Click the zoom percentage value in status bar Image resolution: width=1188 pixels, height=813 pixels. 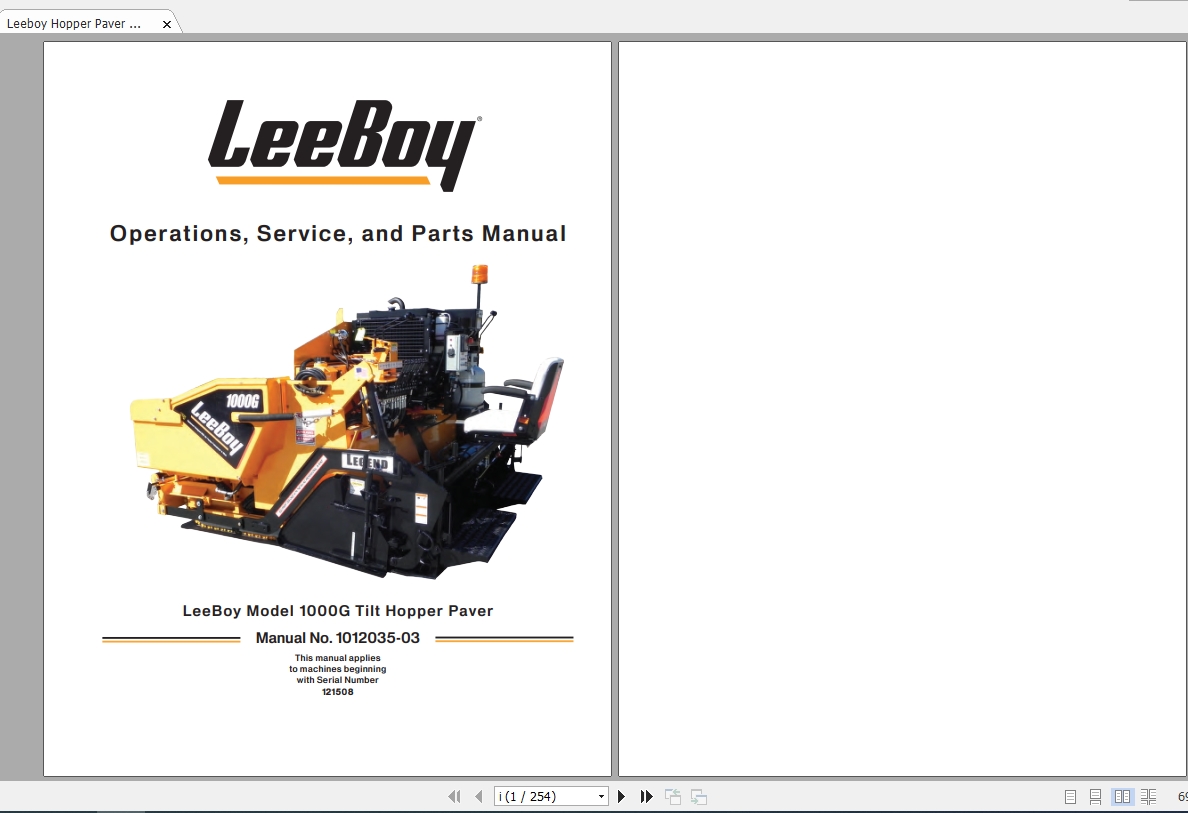[x=1181, y=797]
